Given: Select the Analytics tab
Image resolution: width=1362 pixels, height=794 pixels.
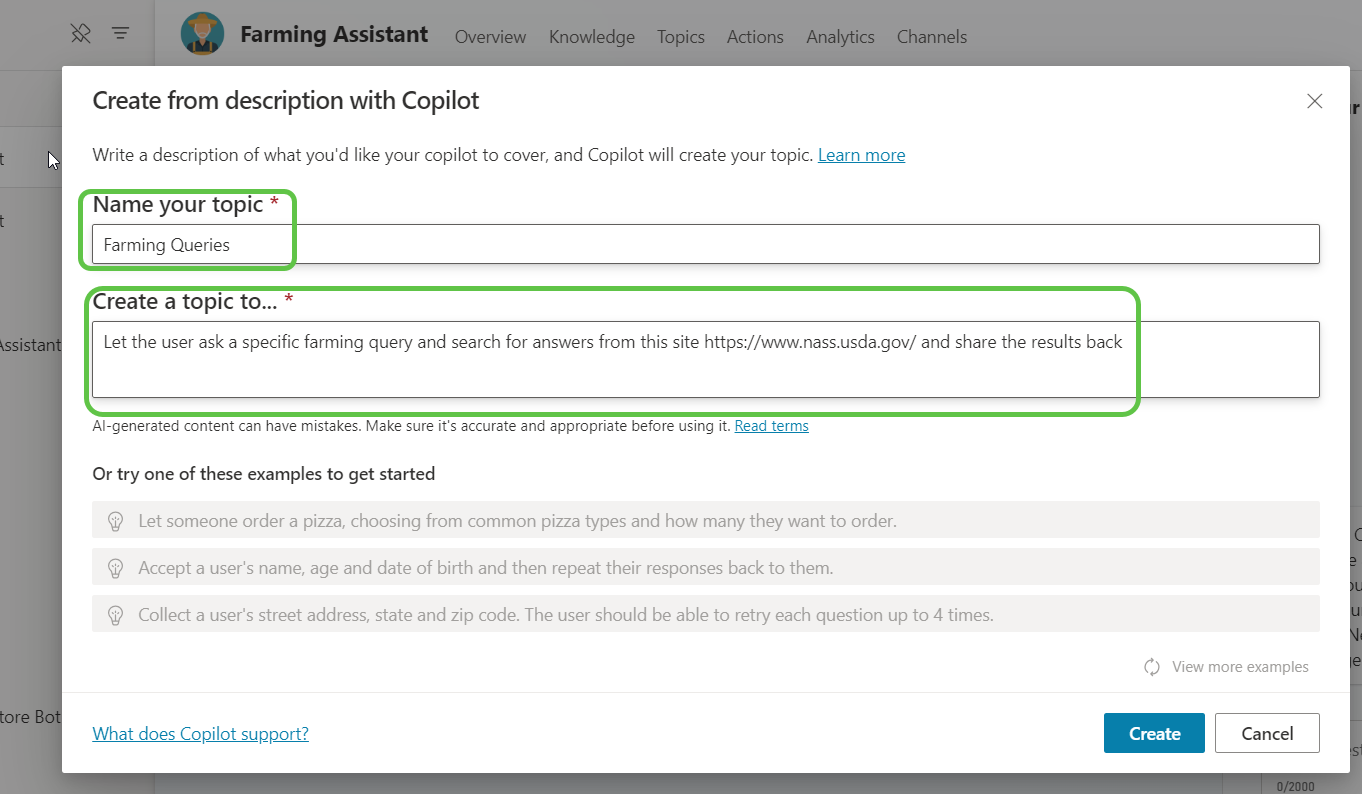Looking at the screenshot, I should tap(840, 37).
